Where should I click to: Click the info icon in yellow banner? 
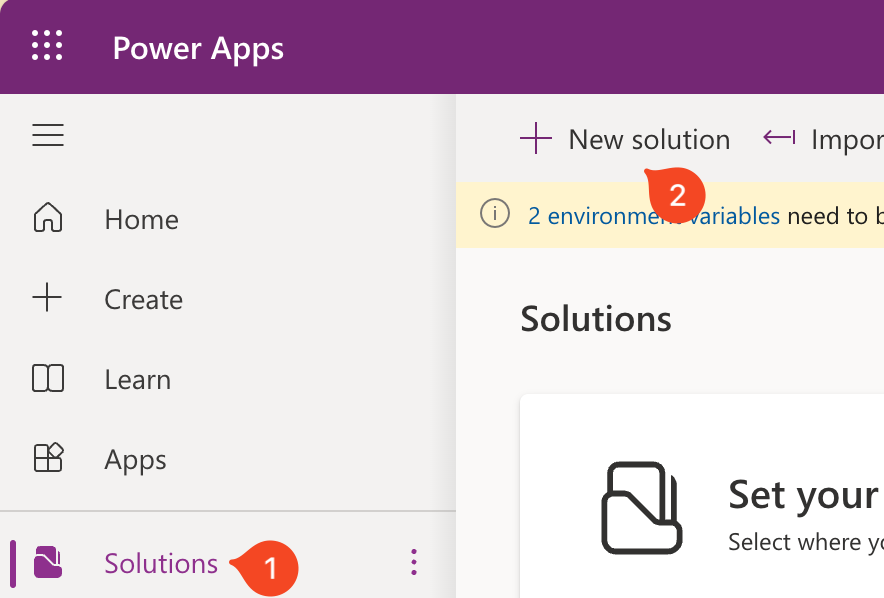click(x=494, y=214)
